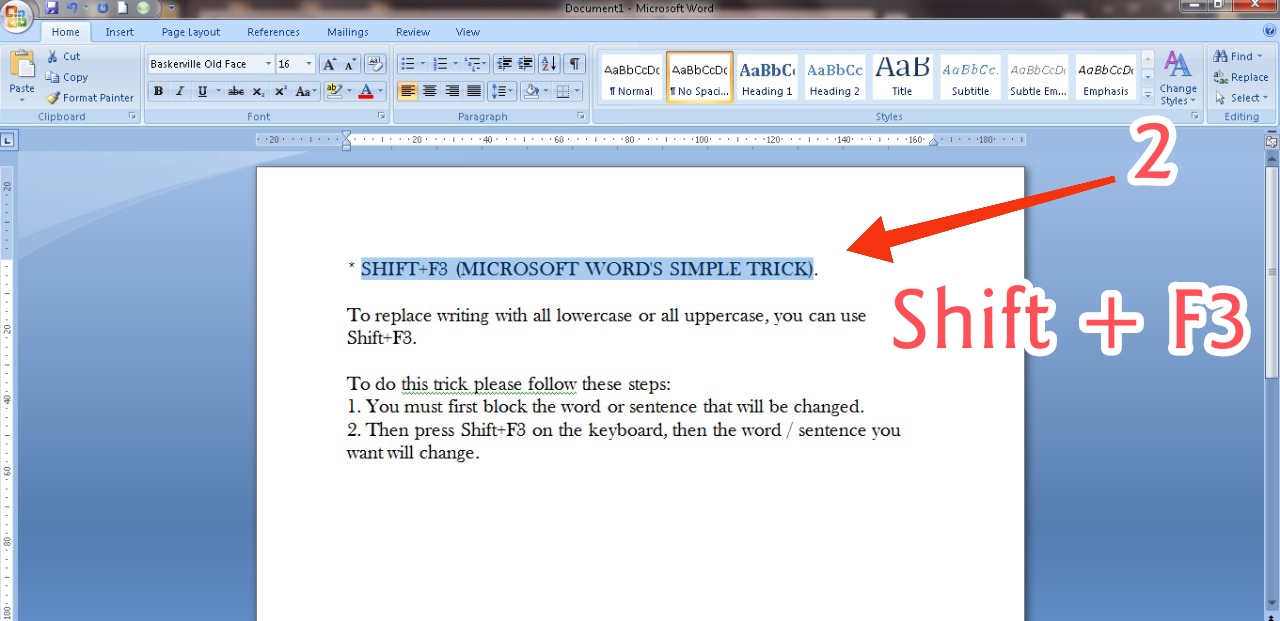Open the Customize Quick Access Toolbar dropdown
Image resolution: width=1280 pixels, height=621 pixels.
[x=172, y=8]
